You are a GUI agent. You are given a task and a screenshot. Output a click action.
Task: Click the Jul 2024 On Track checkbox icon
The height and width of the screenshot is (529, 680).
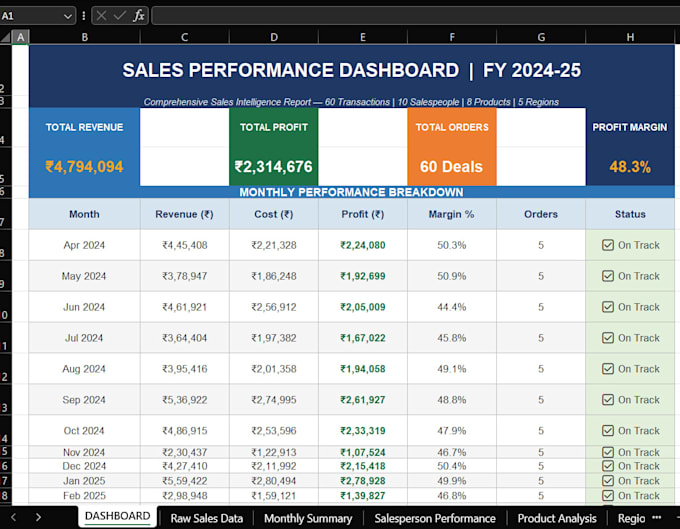[x=608, y=338]
